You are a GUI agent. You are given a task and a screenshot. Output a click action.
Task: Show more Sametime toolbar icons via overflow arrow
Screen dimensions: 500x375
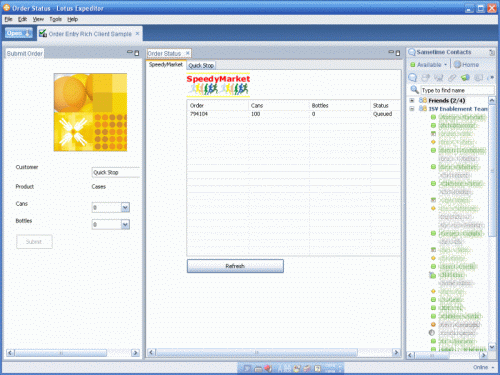pyautogui.click(x=491, y=78)
